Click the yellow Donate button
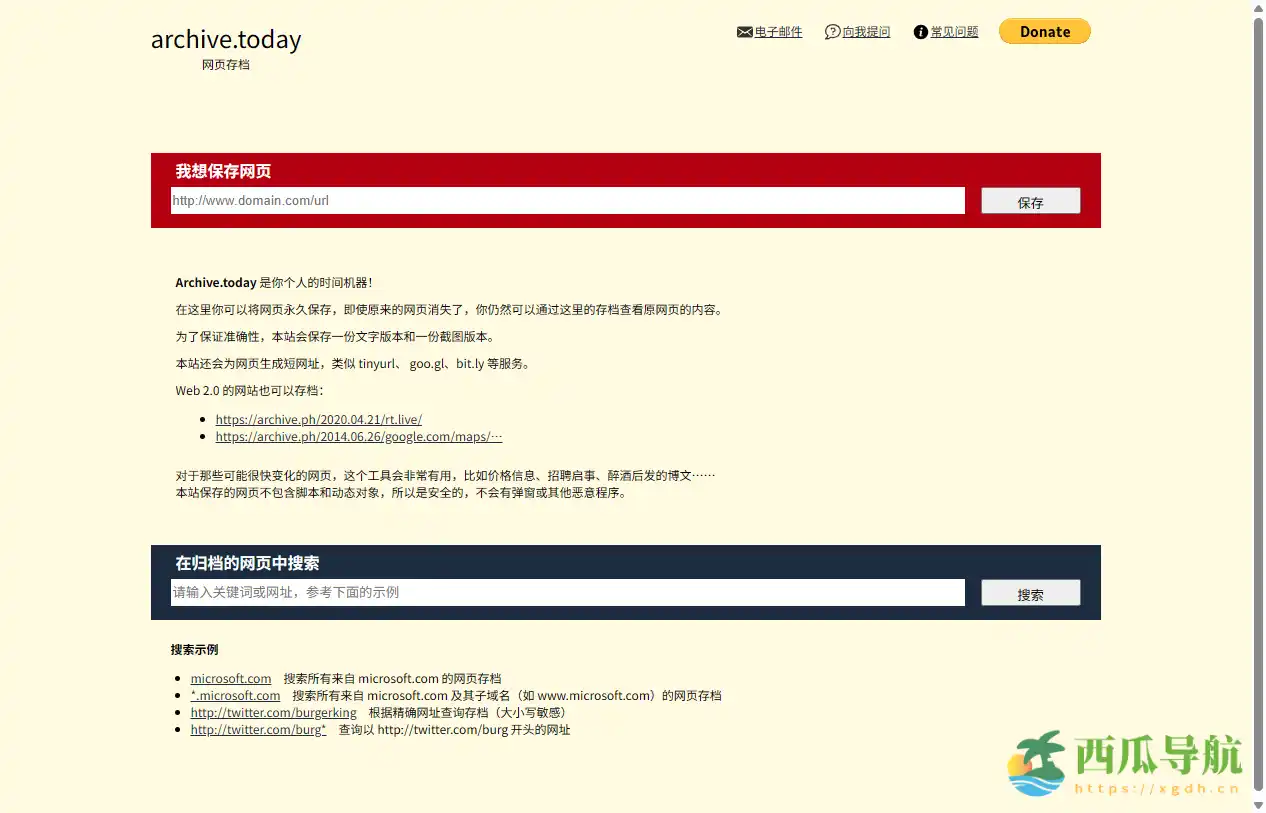This screenshot has width=1266, height=813. [x=1044, y=31]
